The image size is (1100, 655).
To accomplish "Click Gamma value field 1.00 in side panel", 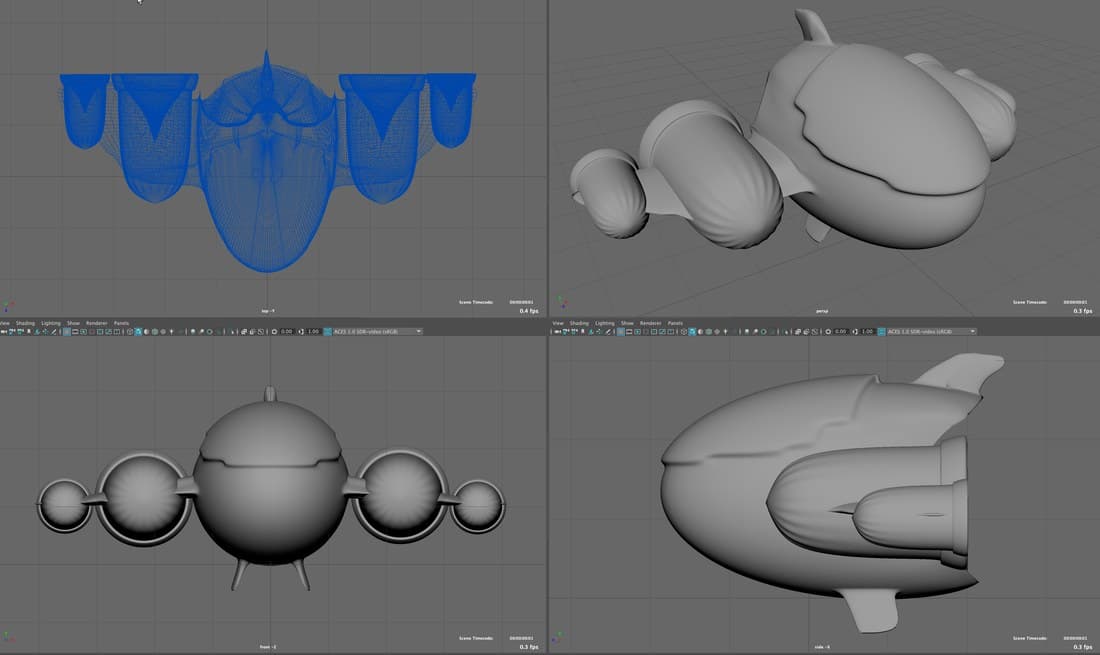I will pos(867,332).
